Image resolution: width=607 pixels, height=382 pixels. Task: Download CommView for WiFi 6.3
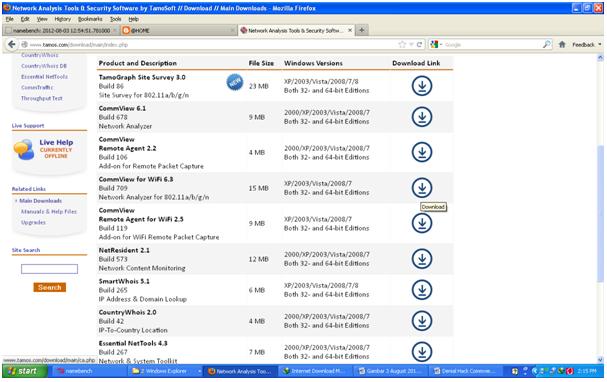(x=422, y=188)
